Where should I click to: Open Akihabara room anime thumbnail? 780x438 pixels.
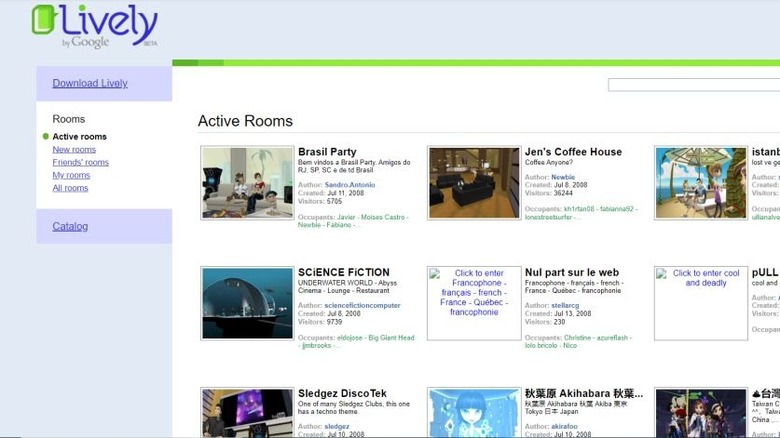coord(474,413)
